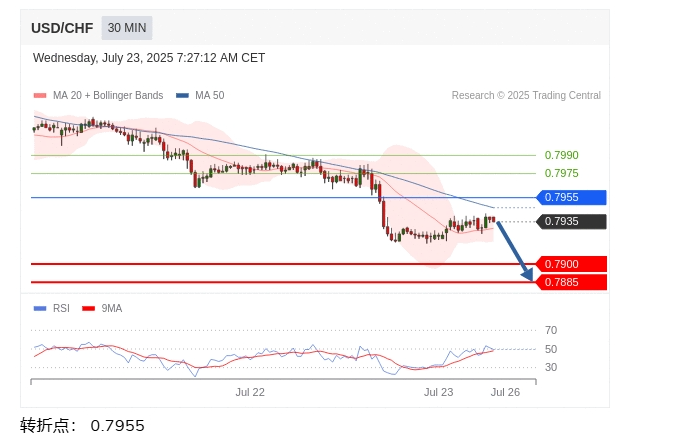Click the red 0.7885 support price tag
Screen dimensions: 676x446
pos(571,282)
